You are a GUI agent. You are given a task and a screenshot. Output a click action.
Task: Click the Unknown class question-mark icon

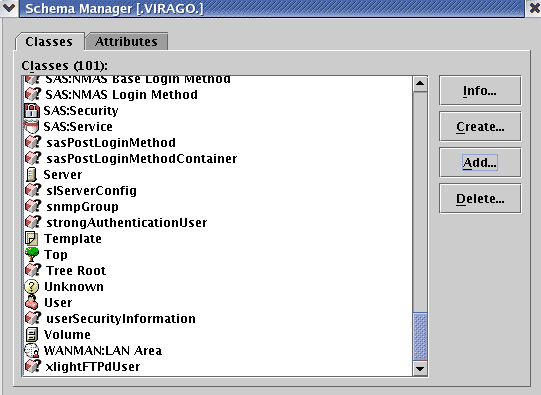coord(32,286)
